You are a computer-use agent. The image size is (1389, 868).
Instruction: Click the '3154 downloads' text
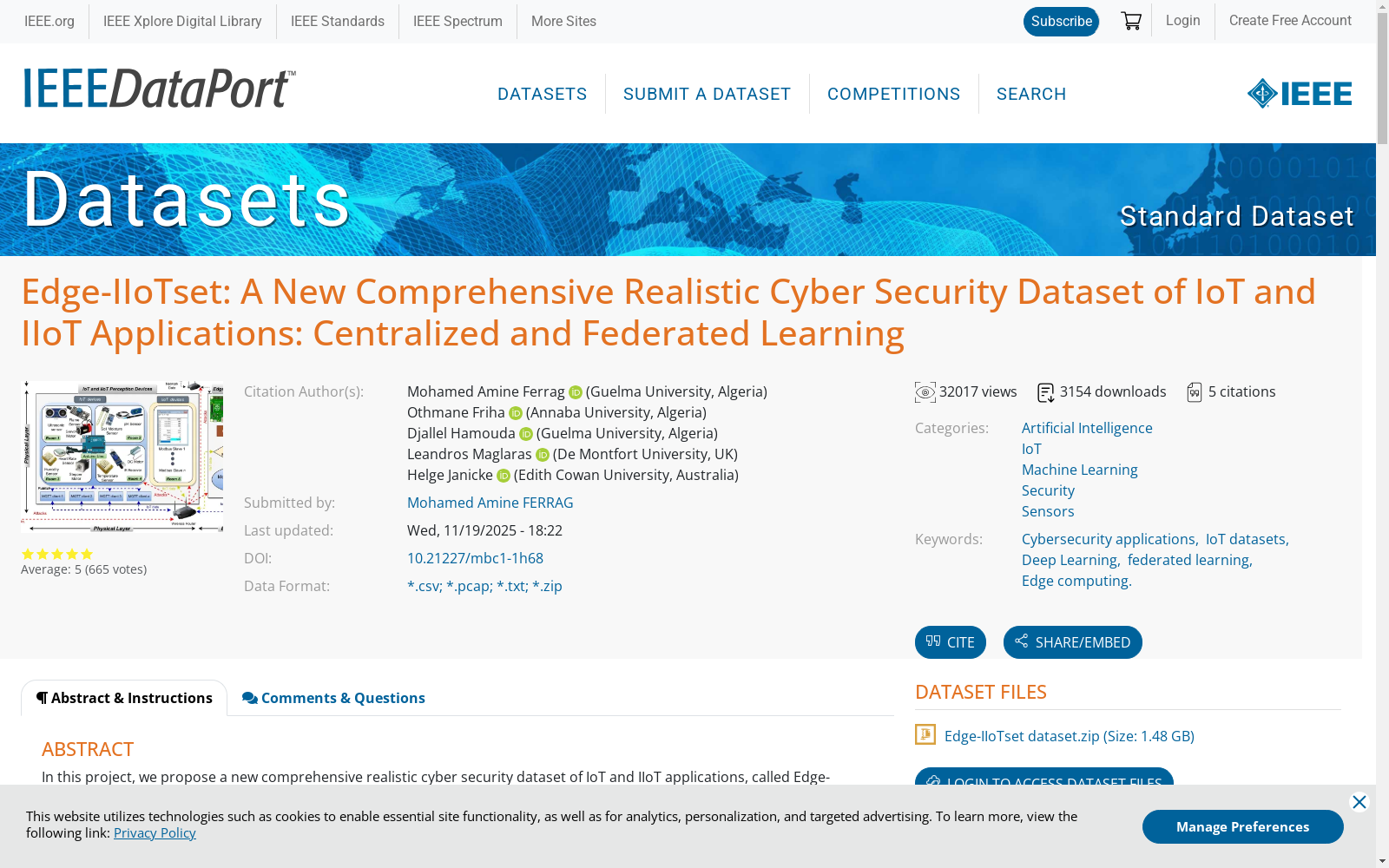[x=1113, y=391]
